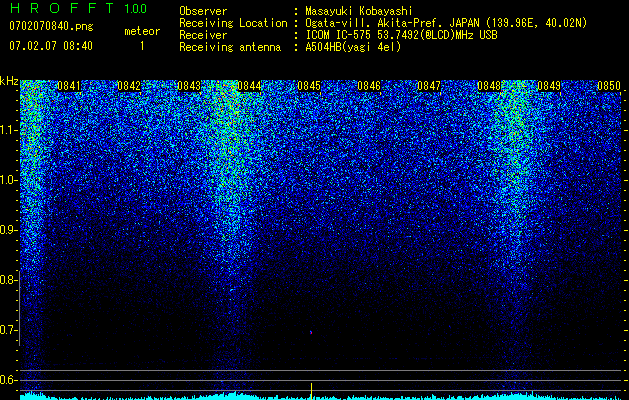Click the yellow meteor detection spike at bottom
629x400 pixels.
tap(311, 391)
